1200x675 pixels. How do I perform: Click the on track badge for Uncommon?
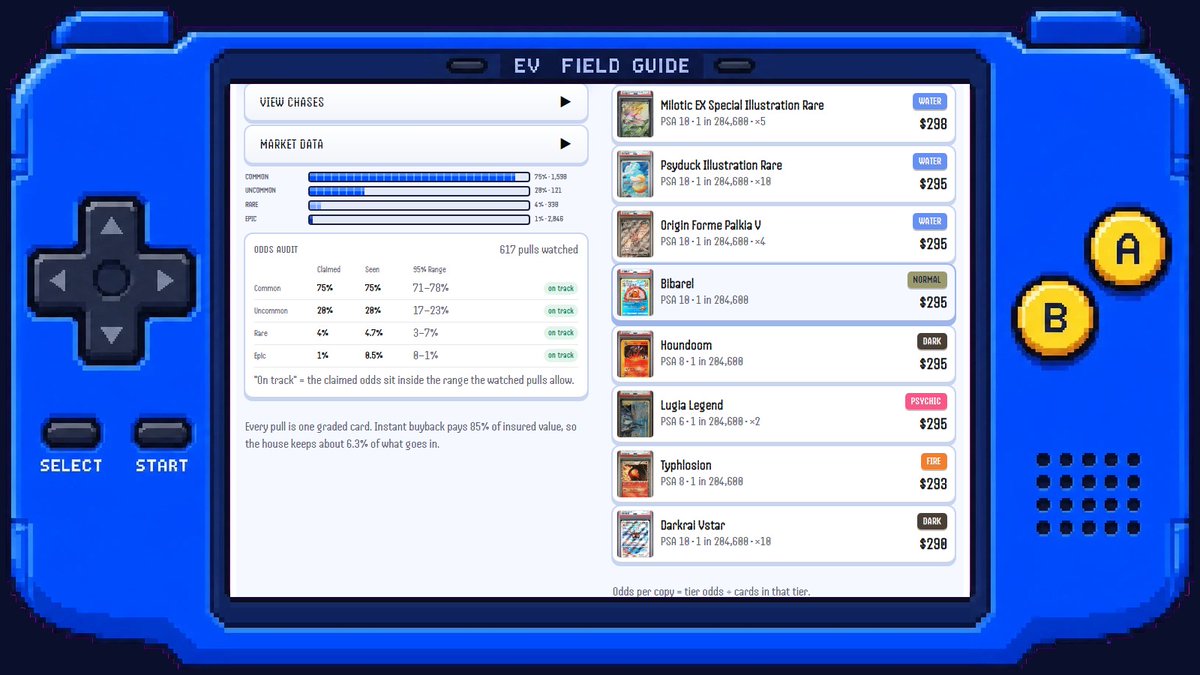pos(561,311)
